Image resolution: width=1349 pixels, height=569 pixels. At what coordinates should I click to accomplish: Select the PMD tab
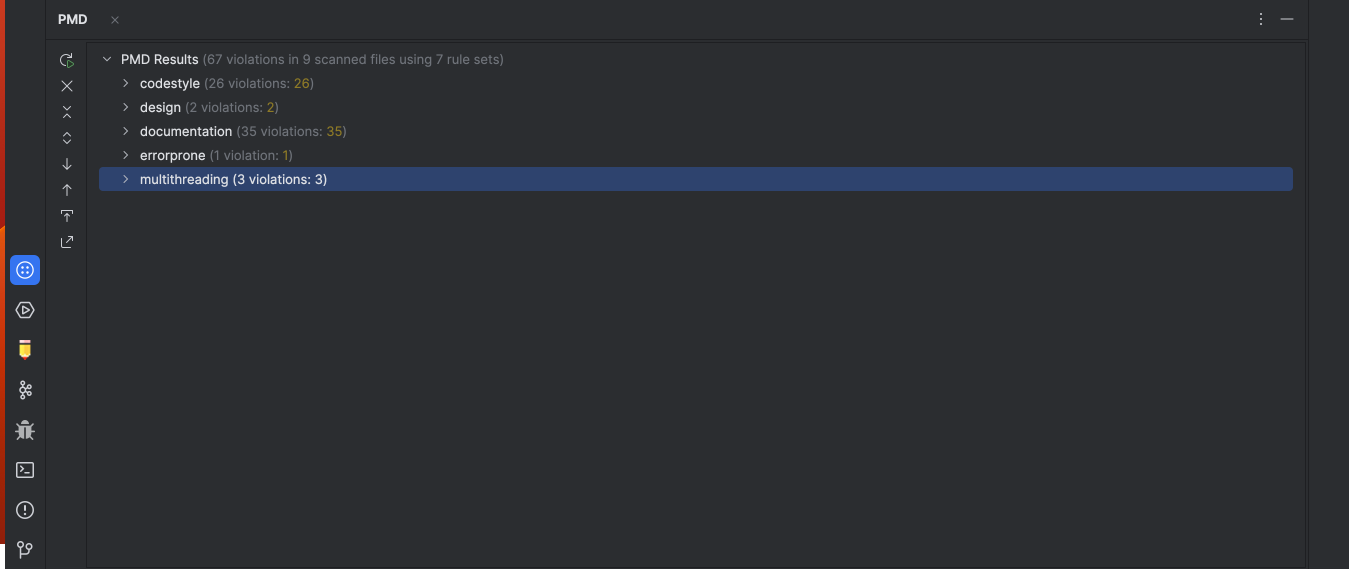73,20
